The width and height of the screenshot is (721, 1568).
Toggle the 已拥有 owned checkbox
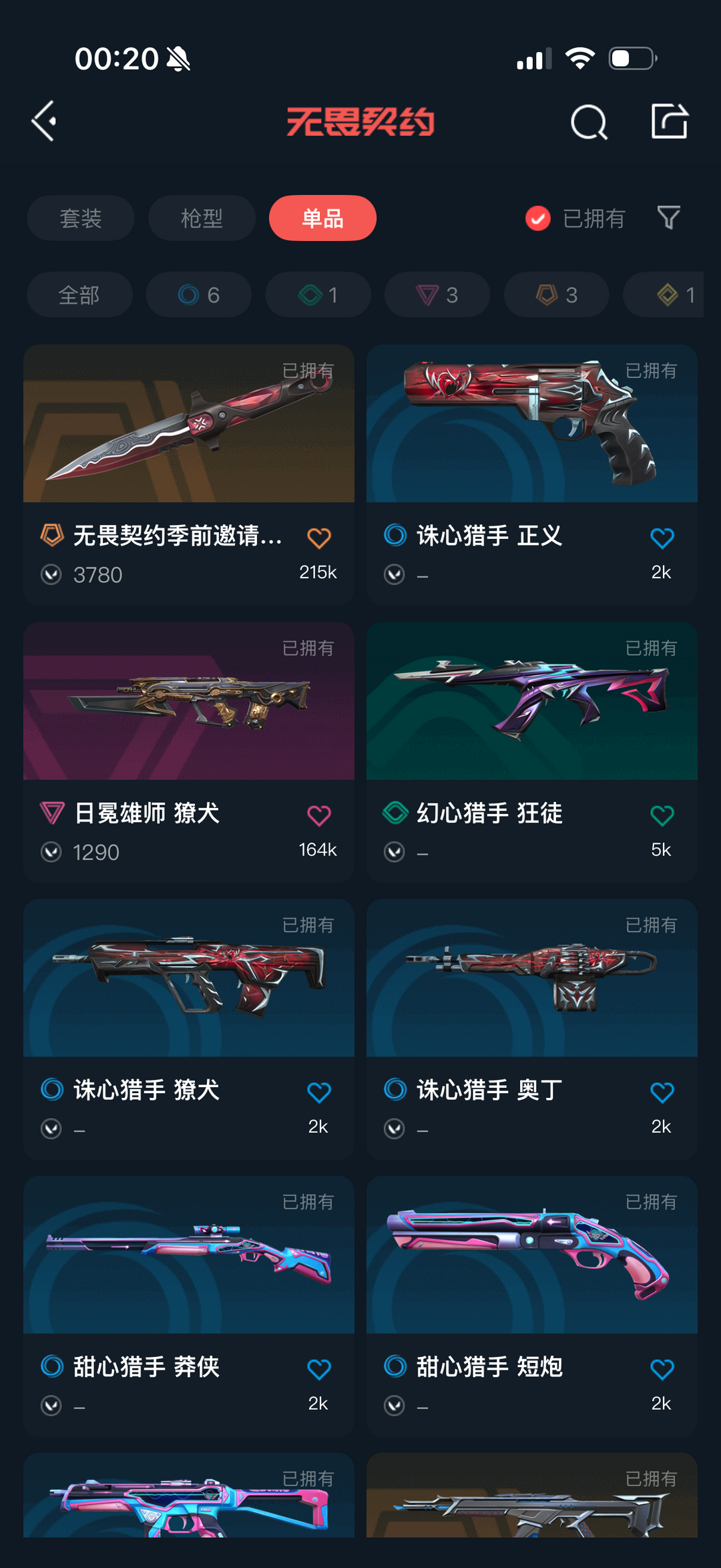(537, 218)
